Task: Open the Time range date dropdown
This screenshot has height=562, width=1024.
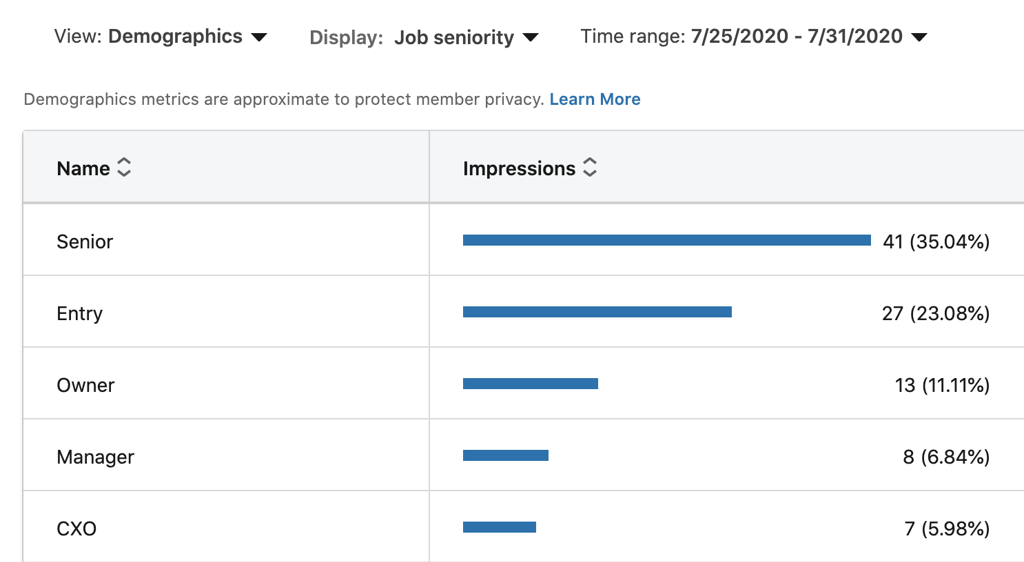Action: [754, 37]
